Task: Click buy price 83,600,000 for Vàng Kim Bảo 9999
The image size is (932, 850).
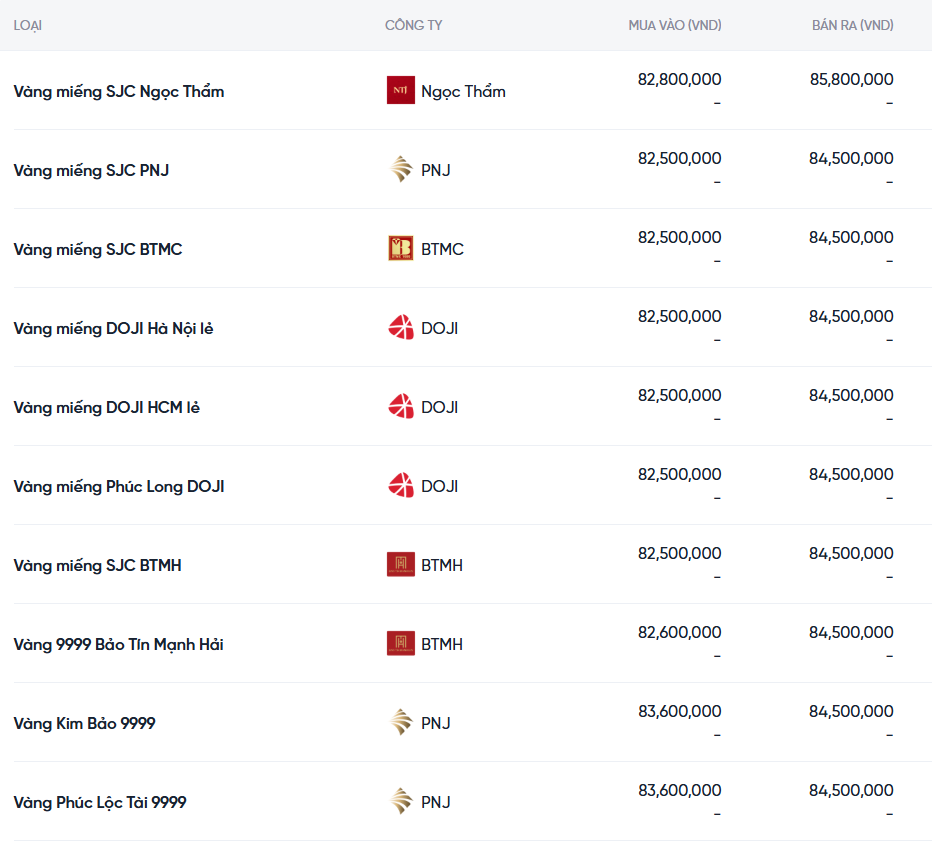Action: 679,712
